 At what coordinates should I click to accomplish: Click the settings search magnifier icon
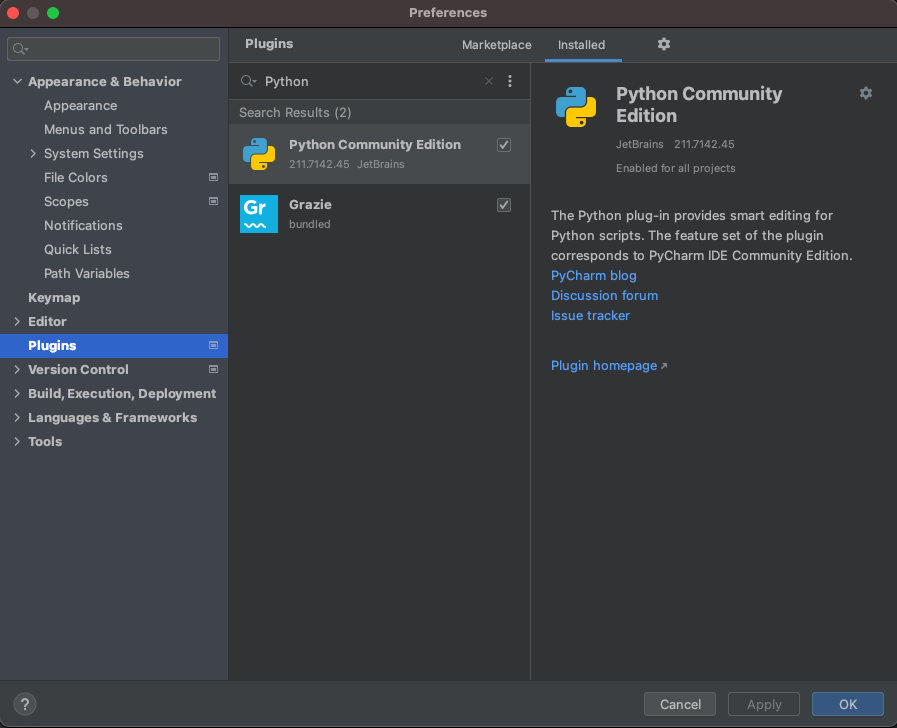click(x=20, y=49)
